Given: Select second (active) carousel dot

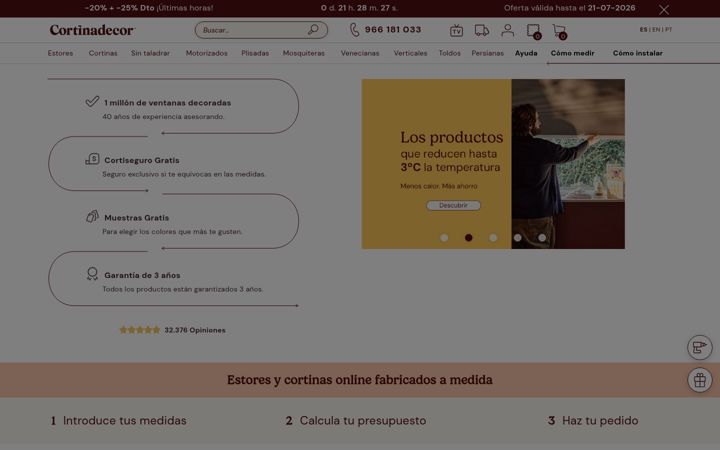Looking at the screenshot, I should point(468,237).
